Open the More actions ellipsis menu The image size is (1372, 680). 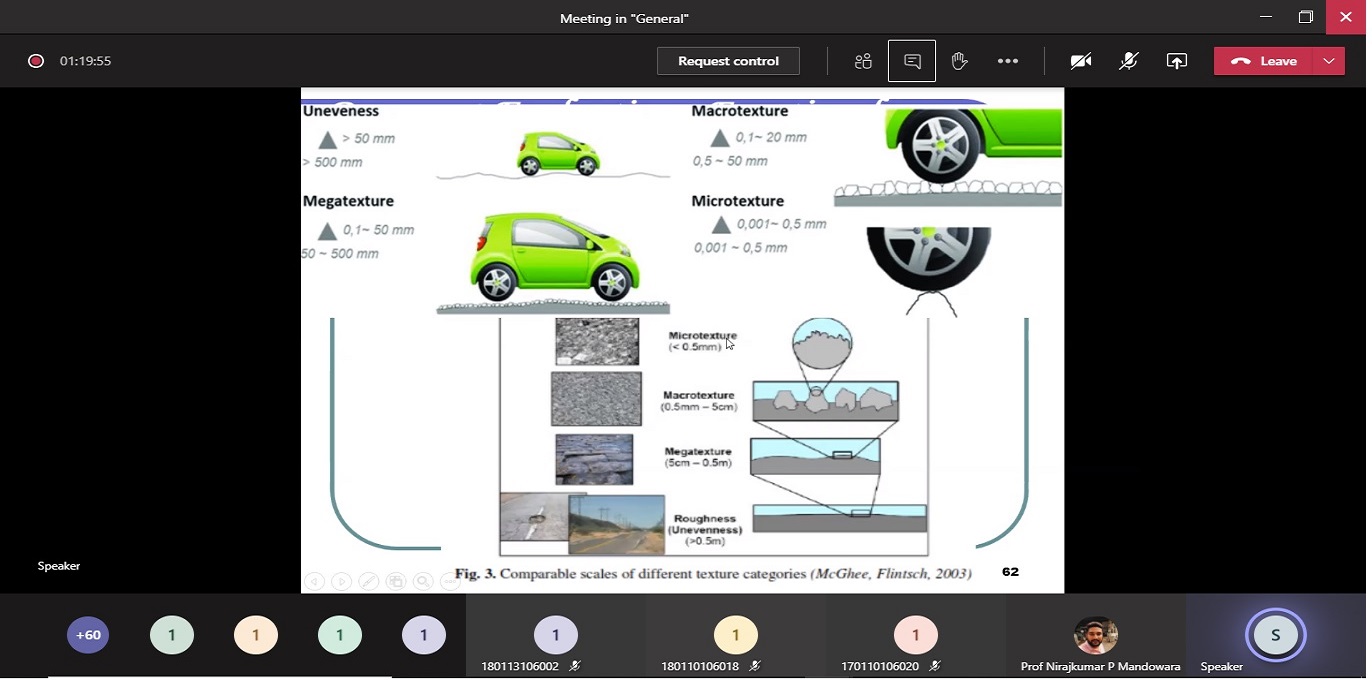[1008, 61]
